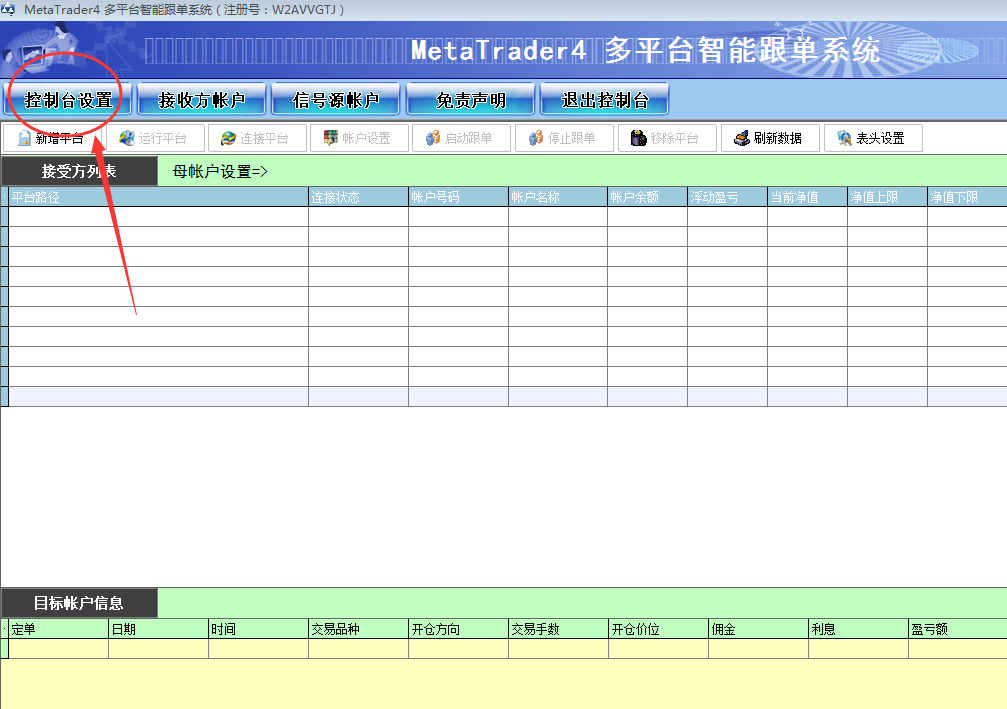This screenshot has height=709, width=1007.
Task: Click the 盈亏额 column header
Action: tap(958, 629)
